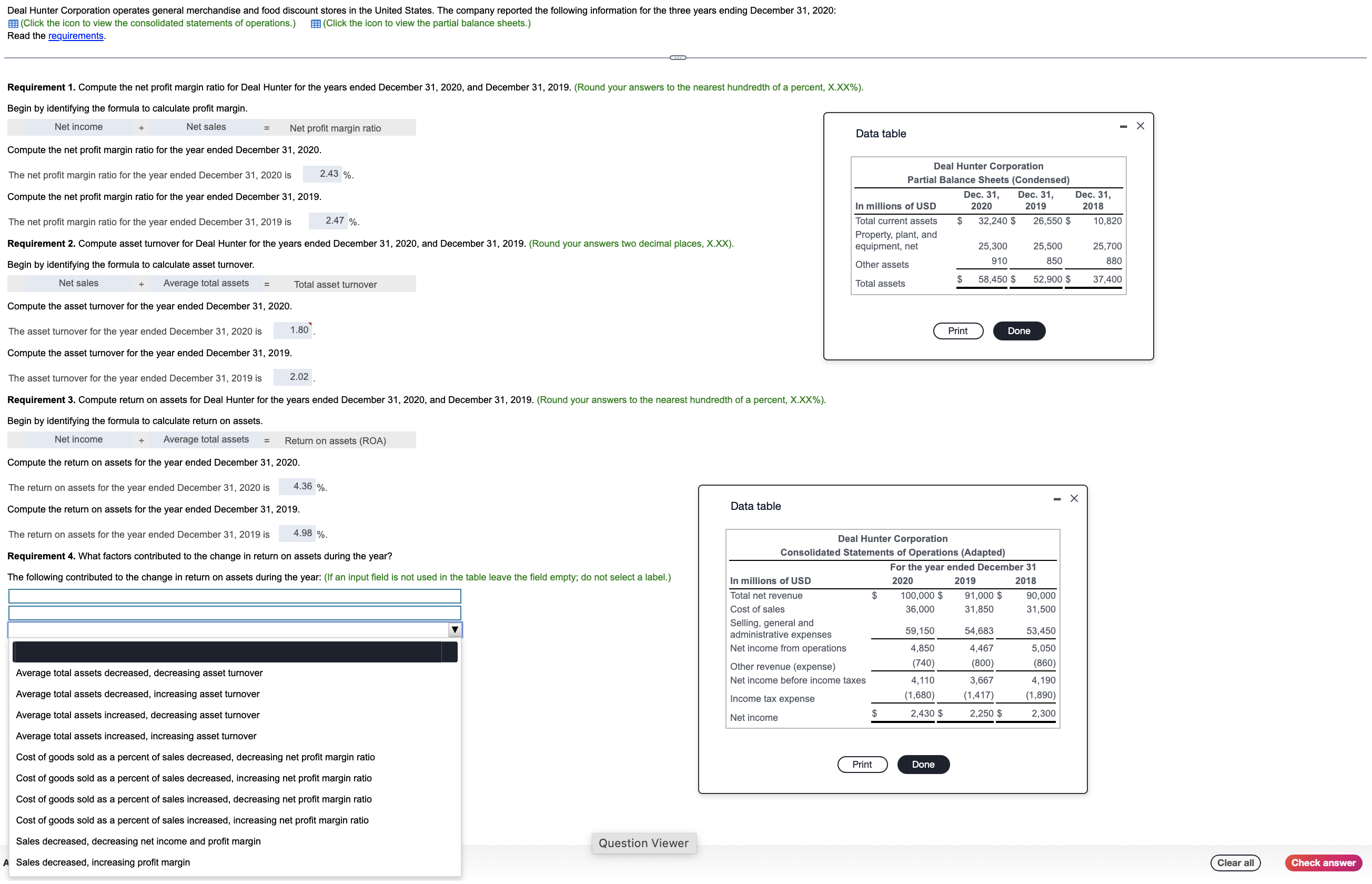Edit the 2019 return on assets field 4.98

click(x=297, y=533)
